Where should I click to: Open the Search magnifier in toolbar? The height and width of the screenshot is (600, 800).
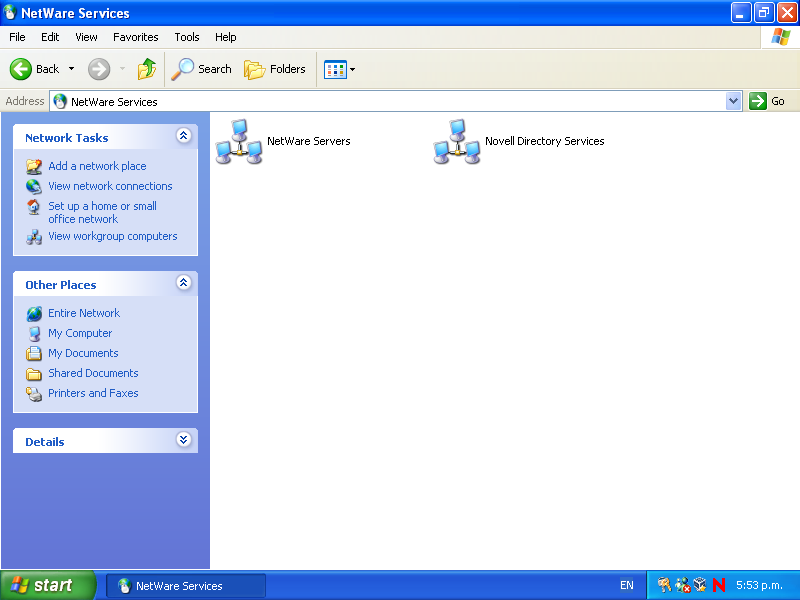click(x=182, y=69)
